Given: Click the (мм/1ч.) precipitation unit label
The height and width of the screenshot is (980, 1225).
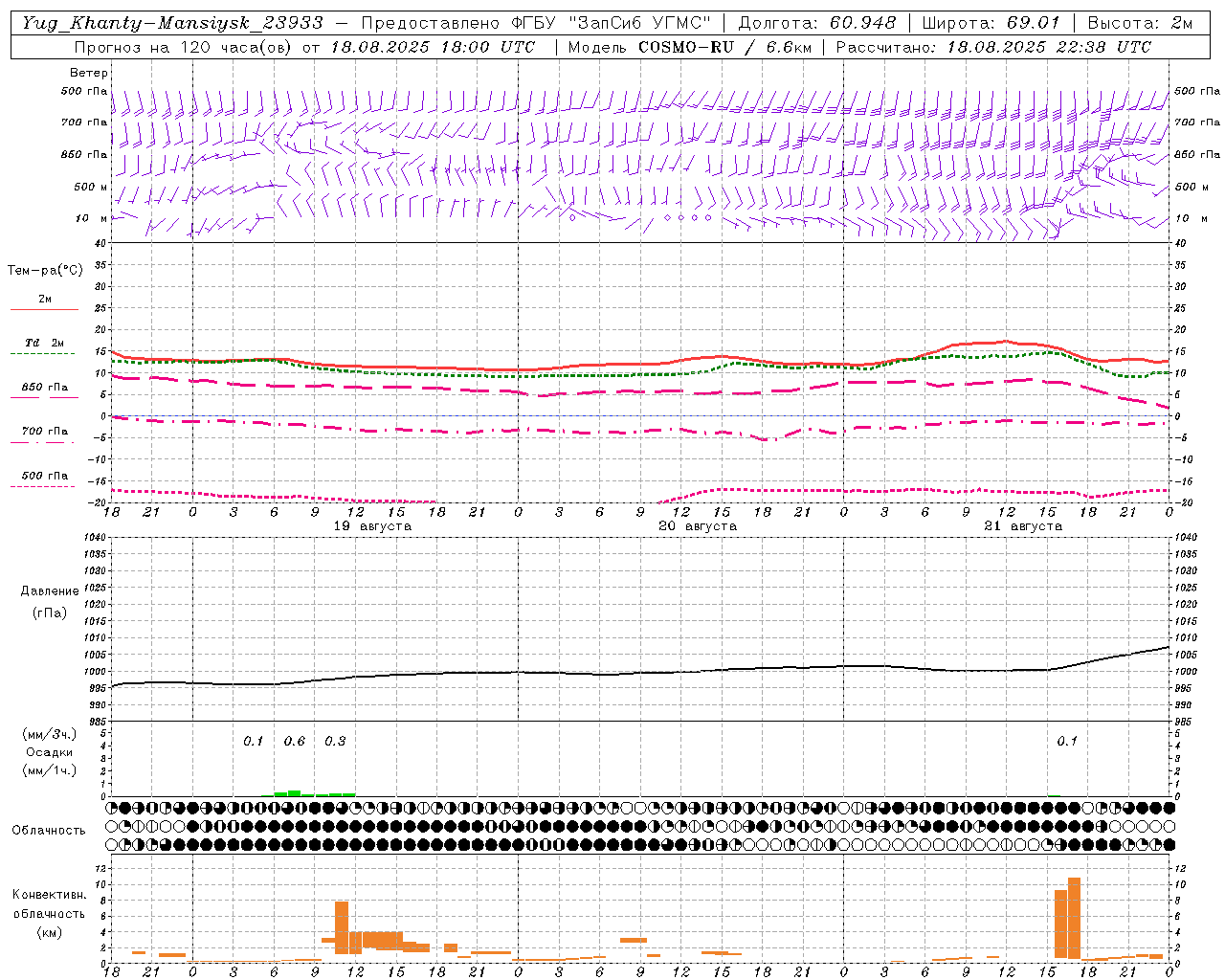Looking at the screenshot, I should click(x=49, y=770).
